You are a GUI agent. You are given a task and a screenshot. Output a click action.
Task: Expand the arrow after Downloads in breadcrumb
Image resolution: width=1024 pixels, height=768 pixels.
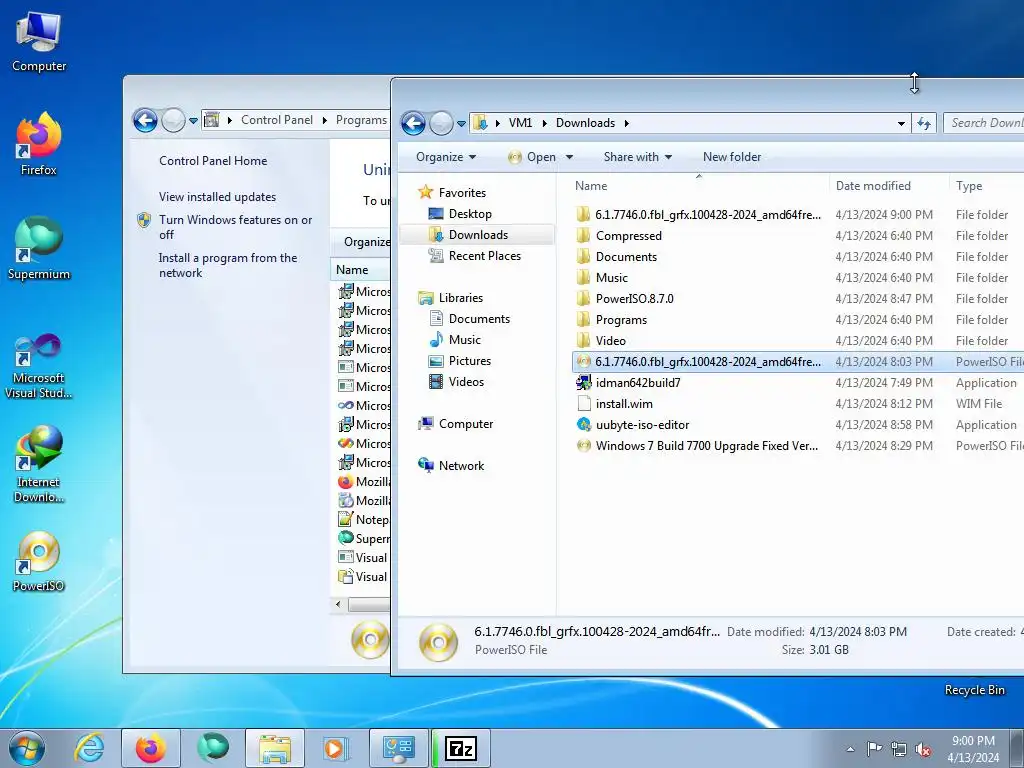(626, 123)
